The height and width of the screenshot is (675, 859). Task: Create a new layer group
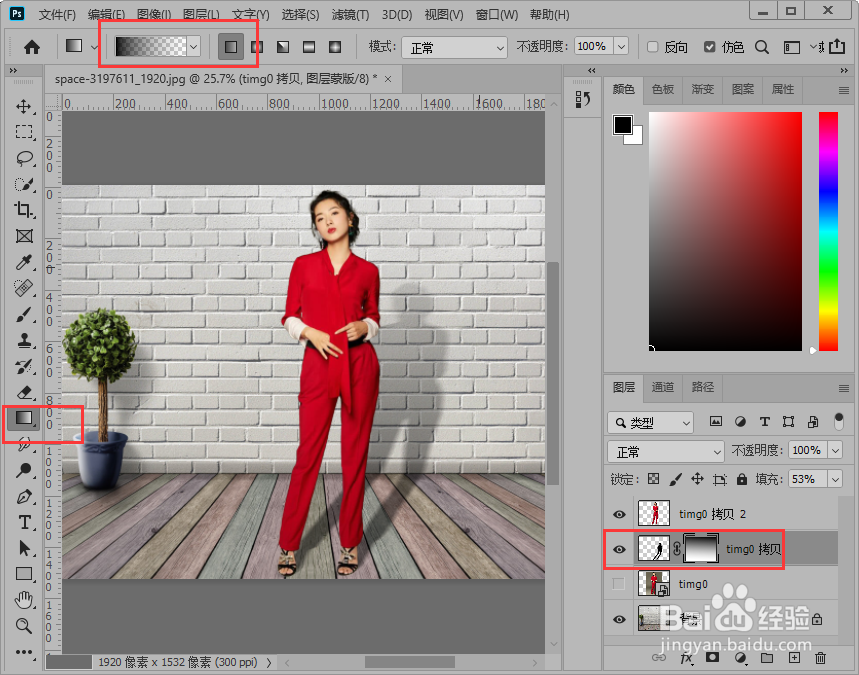coord(767,657)
